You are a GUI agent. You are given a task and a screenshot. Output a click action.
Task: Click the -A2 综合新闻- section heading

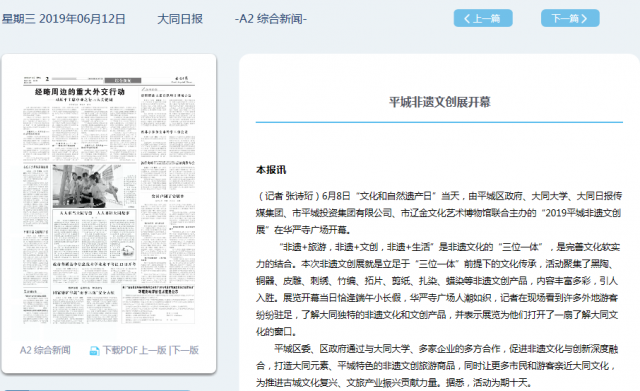(x=271, y=19)
